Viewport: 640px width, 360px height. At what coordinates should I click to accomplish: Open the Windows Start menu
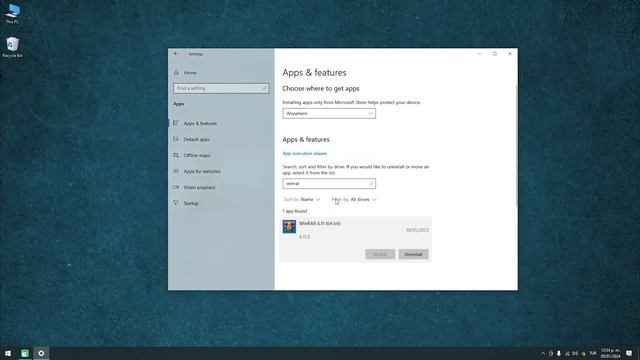[8, 353]
